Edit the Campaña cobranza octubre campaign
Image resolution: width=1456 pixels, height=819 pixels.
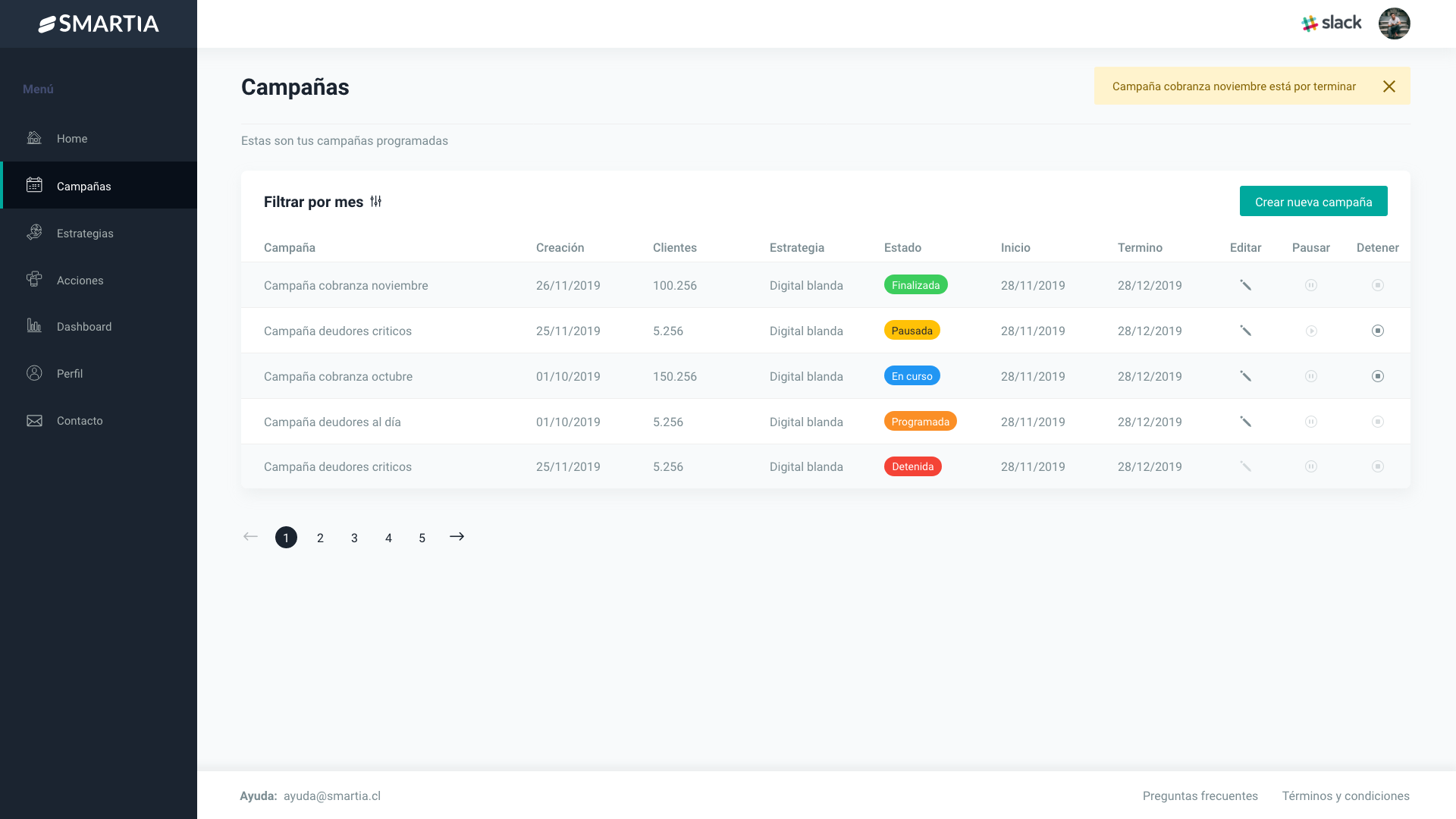(x=1246, y=375)
